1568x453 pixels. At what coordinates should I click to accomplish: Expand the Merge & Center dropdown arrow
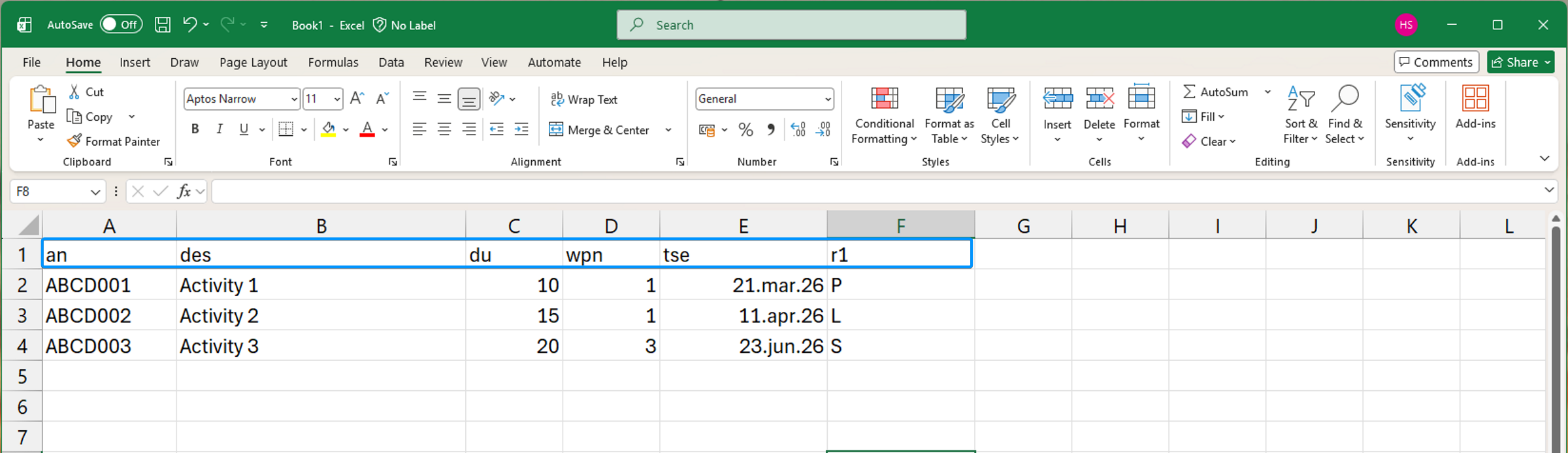(668, 130)
